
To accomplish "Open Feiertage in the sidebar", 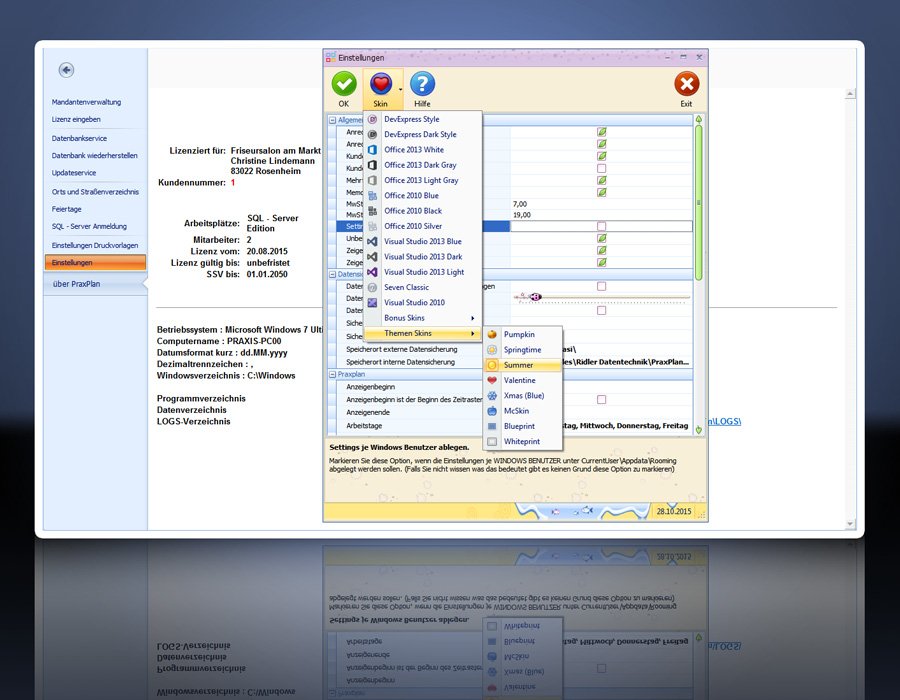I will point(66,209).
